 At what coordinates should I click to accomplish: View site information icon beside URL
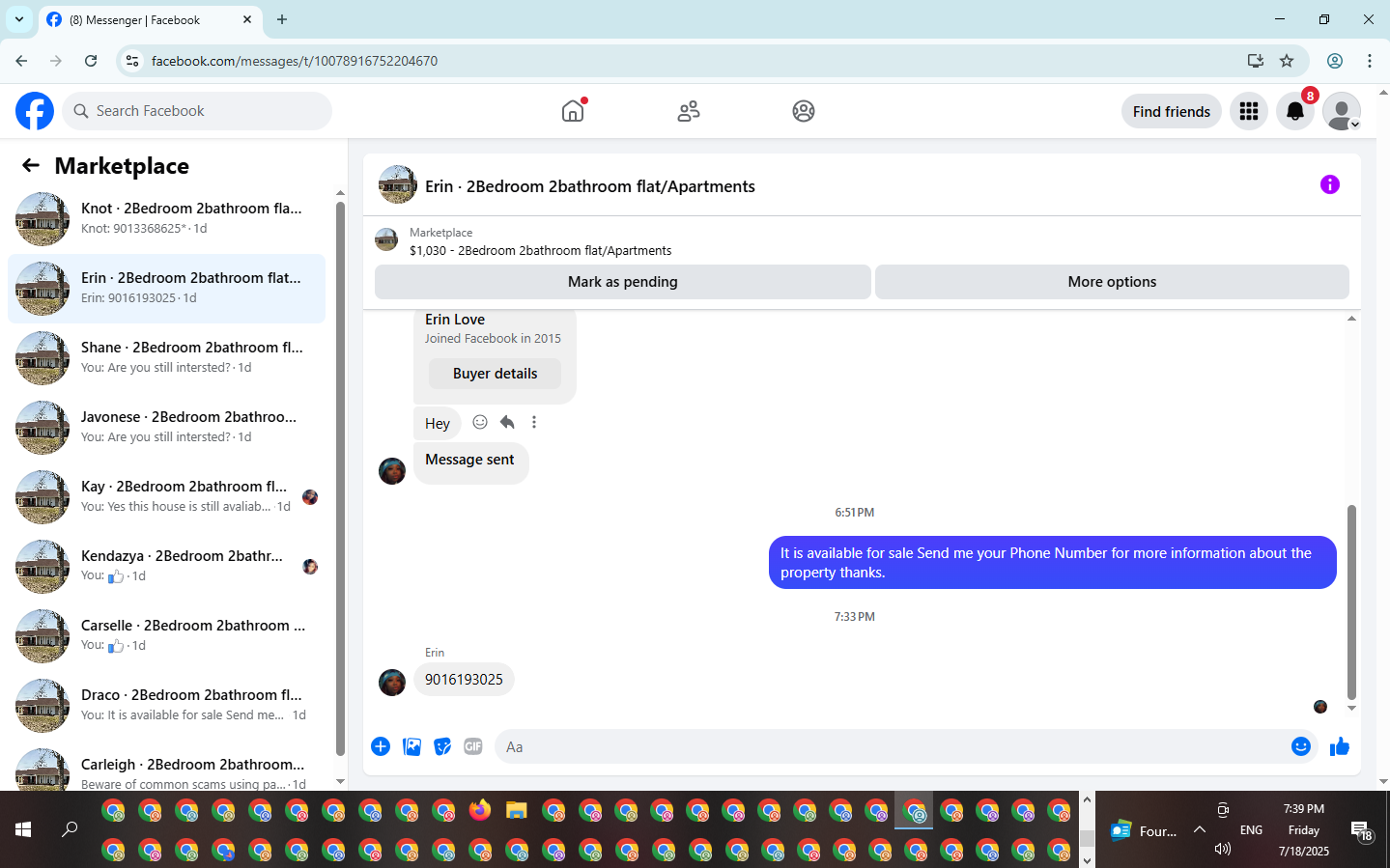[x=132, y=61]
